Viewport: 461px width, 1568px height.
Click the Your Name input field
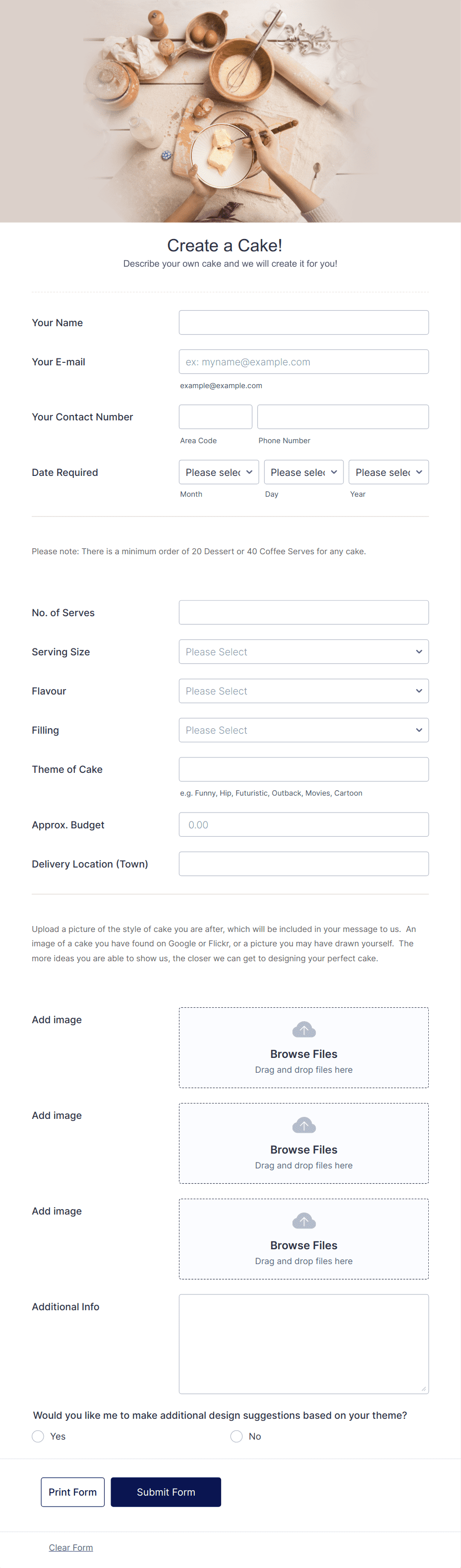point(303,322)
